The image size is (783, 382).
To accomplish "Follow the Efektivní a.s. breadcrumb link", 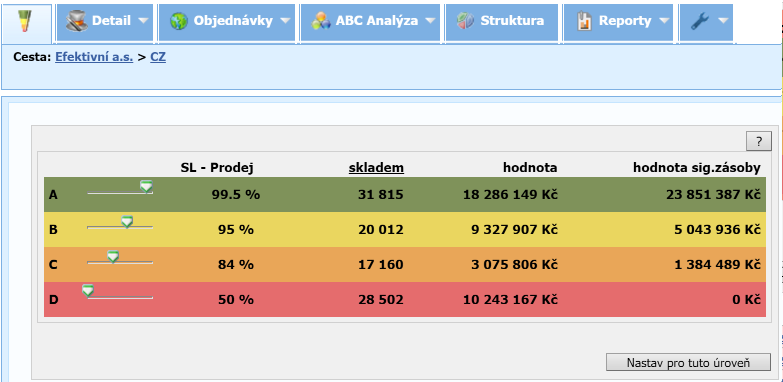I will coord(94,57).
